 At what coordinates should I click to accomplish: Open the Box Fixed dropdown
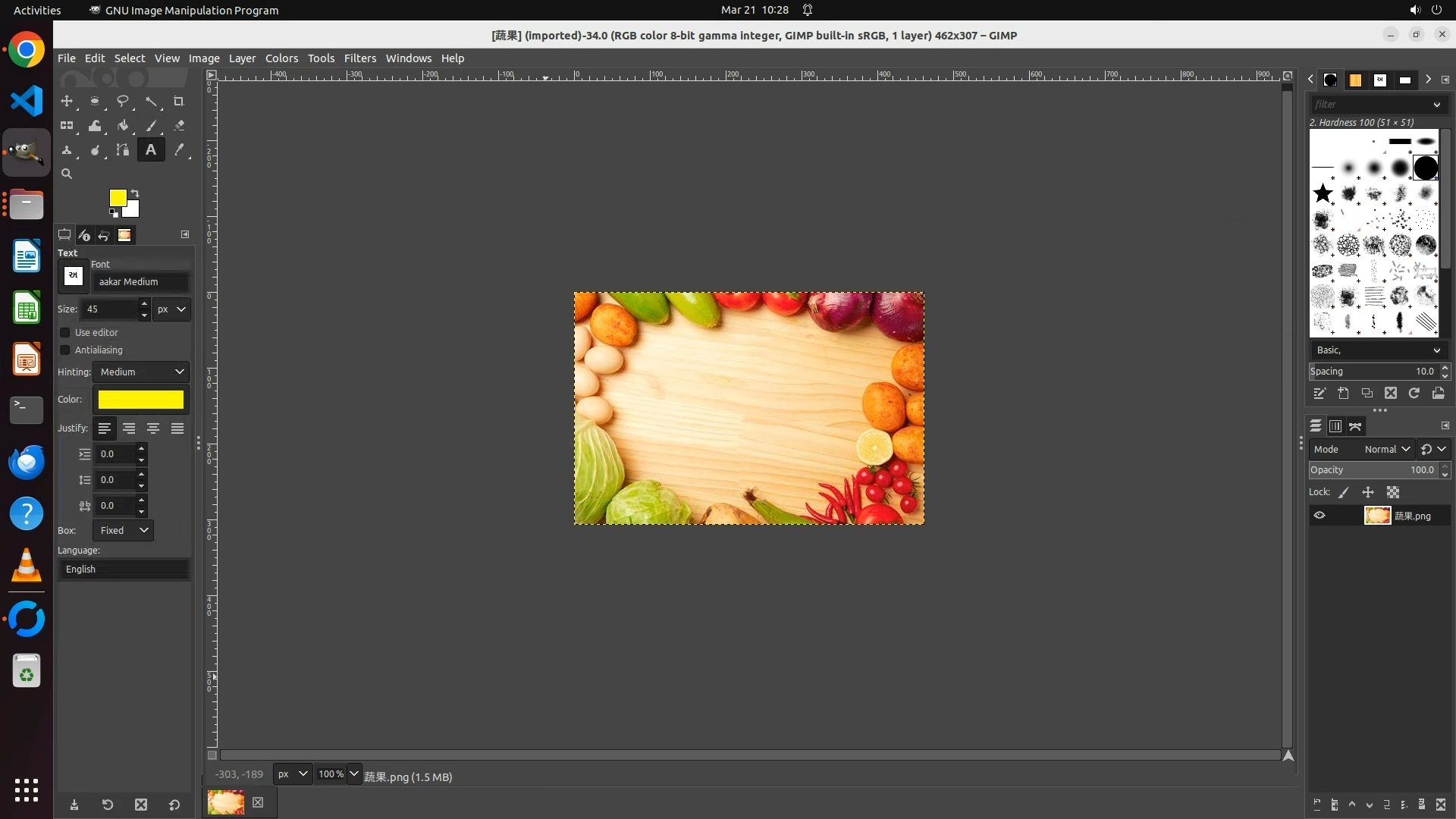coord(123,531)
